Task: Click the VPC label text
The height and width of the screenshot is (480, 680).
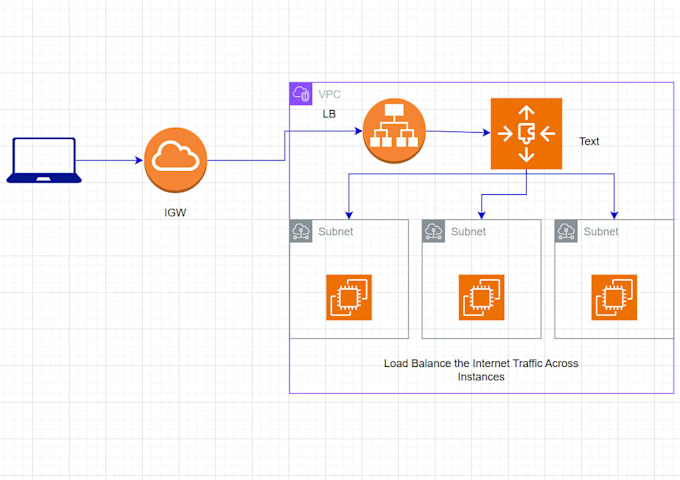Action: tap(330, 94)
